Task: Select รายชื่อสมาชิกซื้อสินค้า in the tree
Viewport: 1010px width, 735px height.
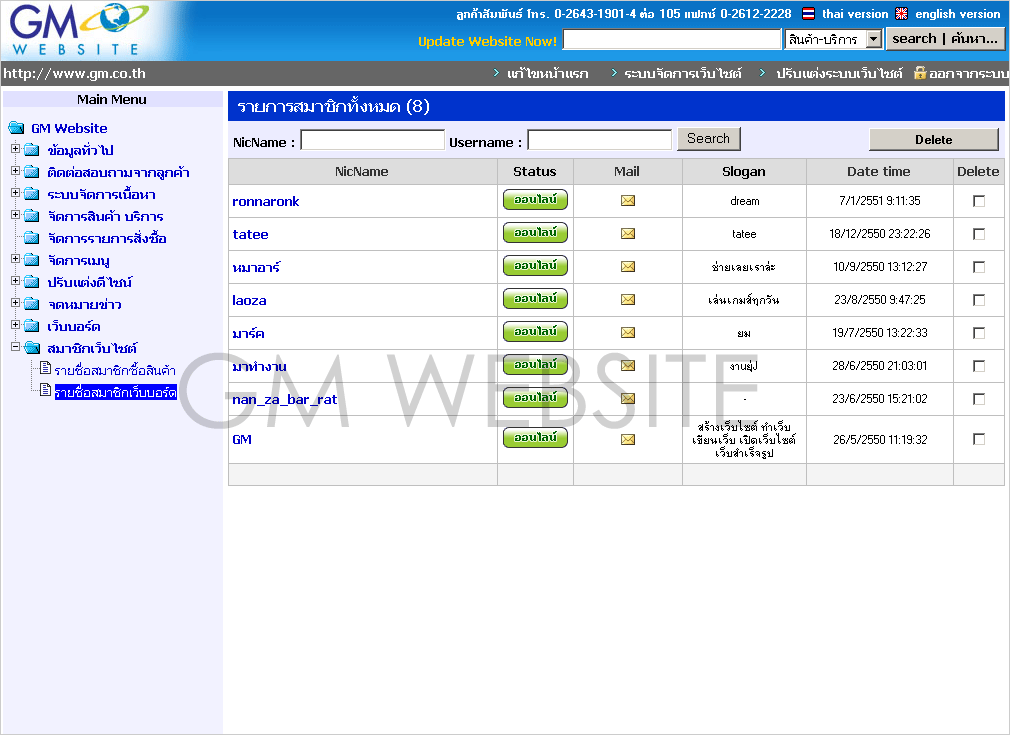Action: coord(115,370)
